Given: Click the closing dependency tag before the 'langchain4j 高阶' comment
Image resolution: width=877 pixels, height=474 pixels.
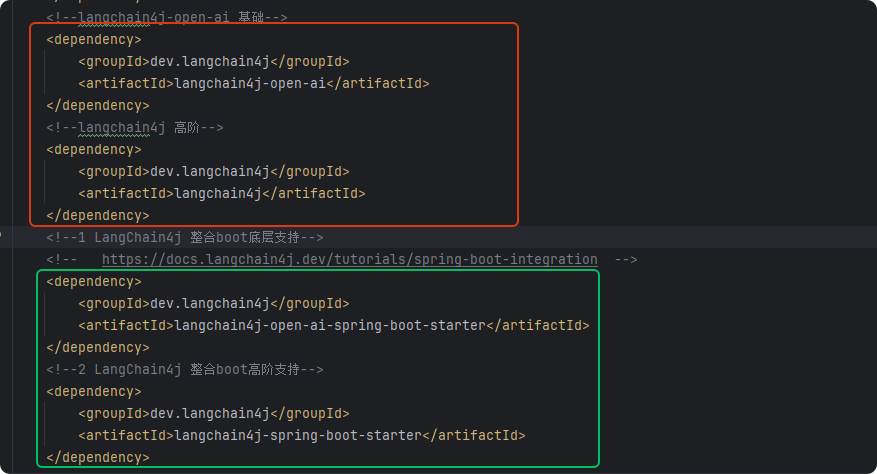Looking at the screenshot, I should pyautogui.click(x=98, y=105).
